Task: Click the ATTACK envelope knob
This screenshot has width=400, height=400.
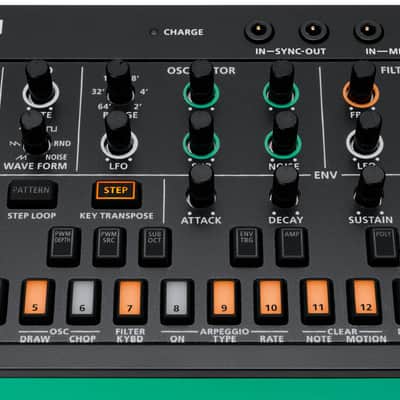Action: coord(201,187)
